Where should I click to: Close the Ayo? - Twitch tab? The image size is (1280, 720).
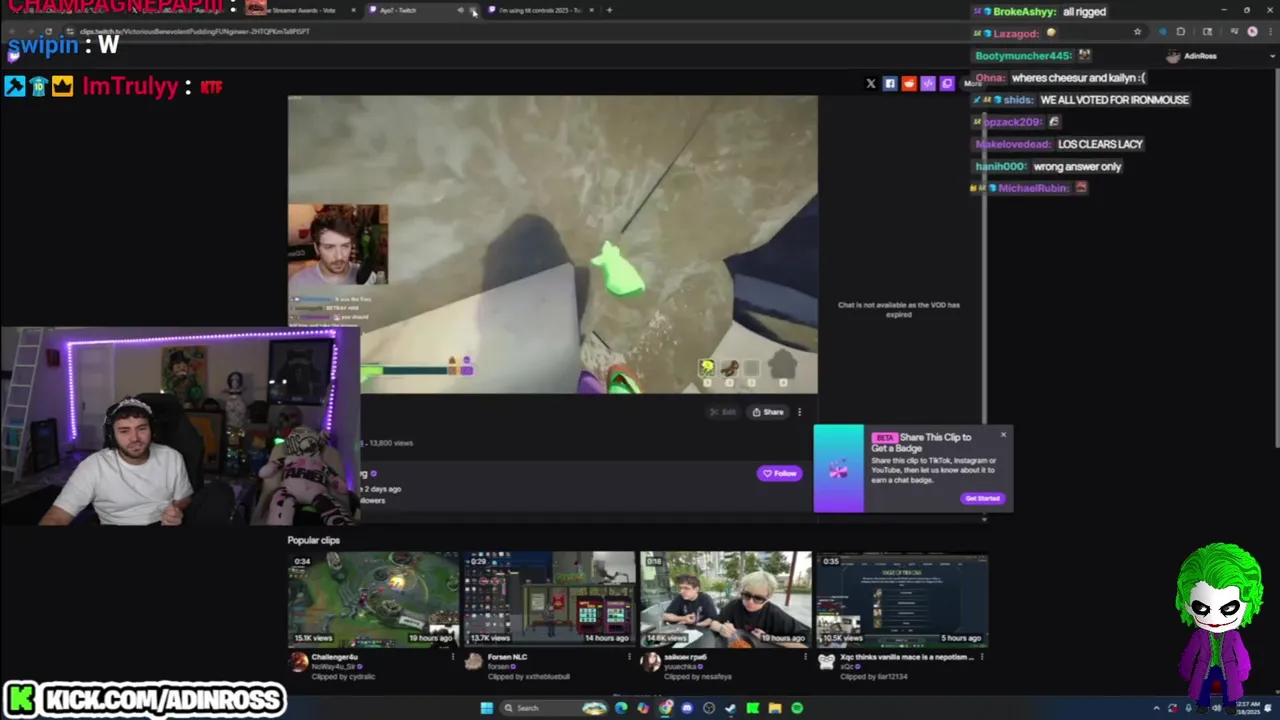point(473,11)
